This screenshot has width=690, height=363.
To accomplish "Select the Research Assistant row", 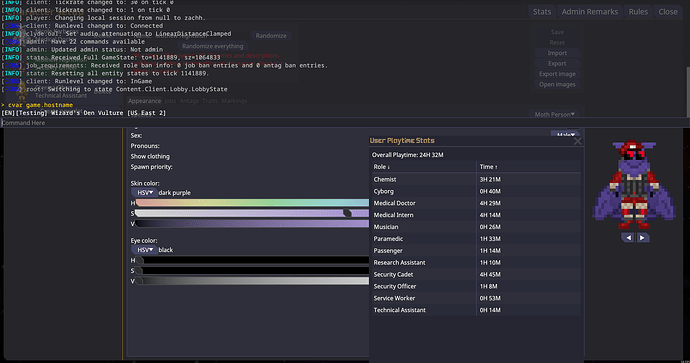I will (x=476, y=263).
